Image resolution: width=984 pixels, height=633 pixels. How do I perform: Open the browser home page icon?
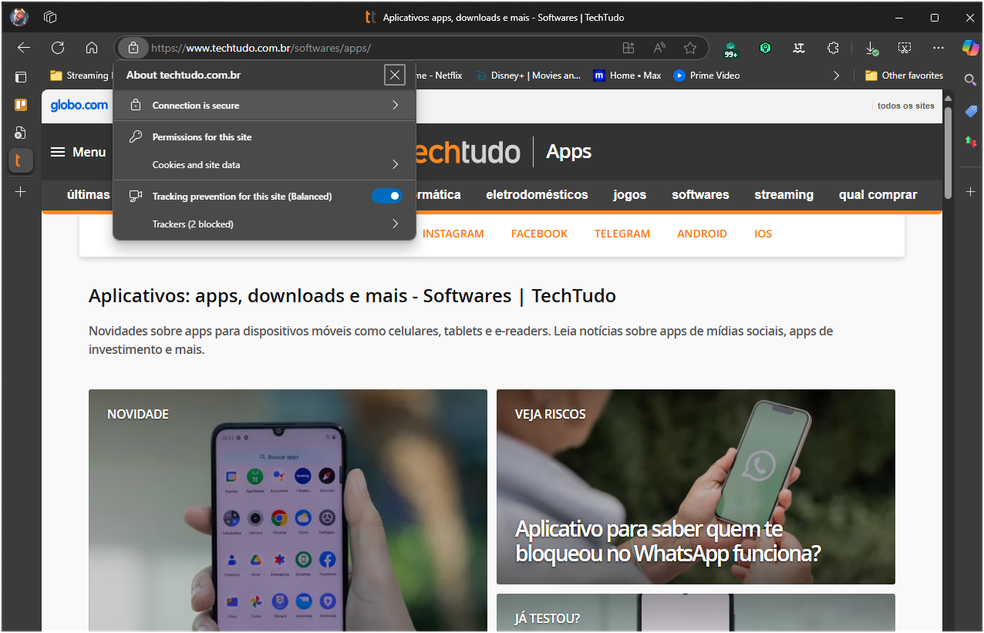tap(92, 48)
